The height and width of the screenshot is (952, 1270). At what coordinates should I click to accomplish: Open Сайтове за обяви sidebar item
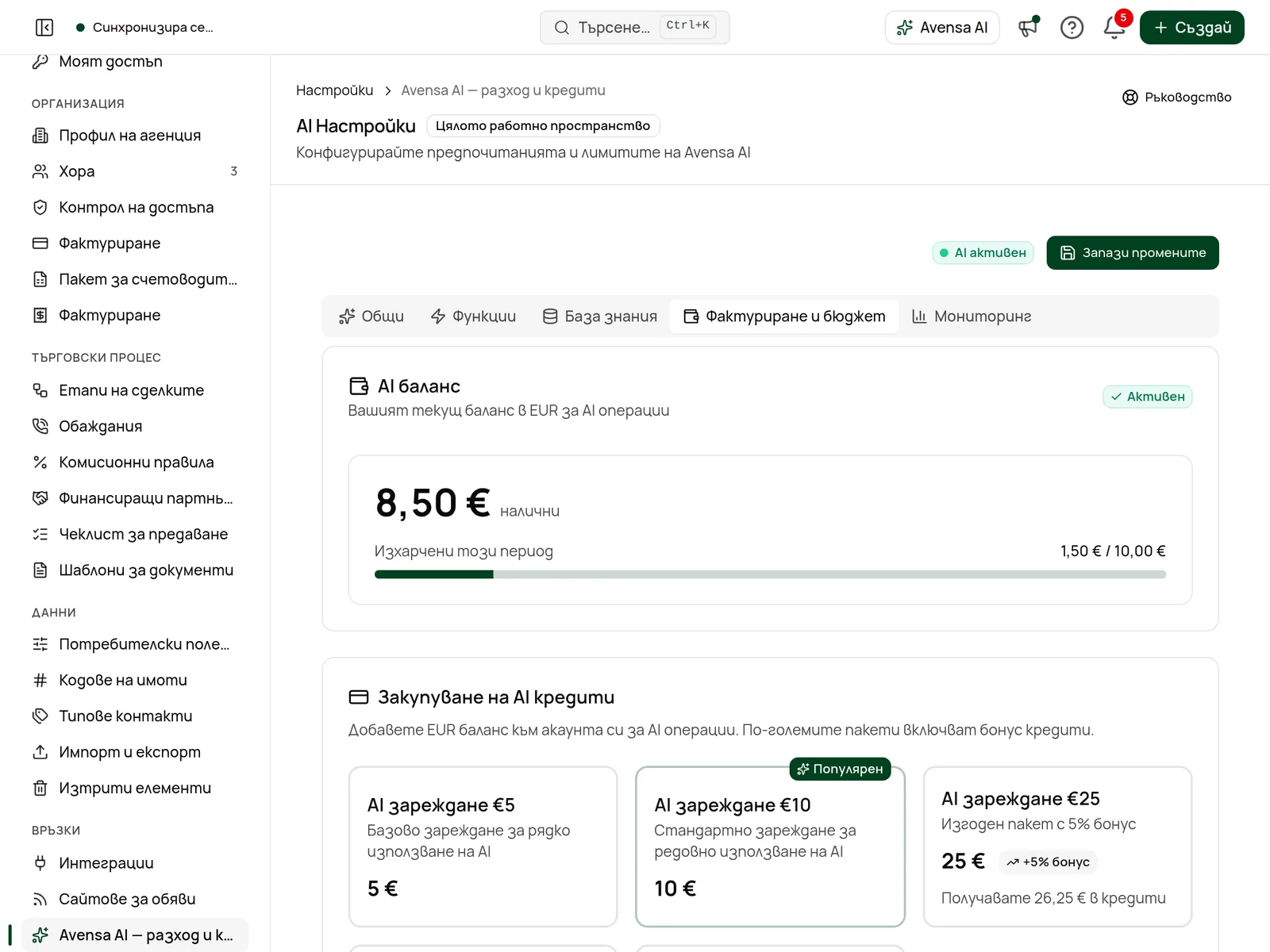(135, 900)
